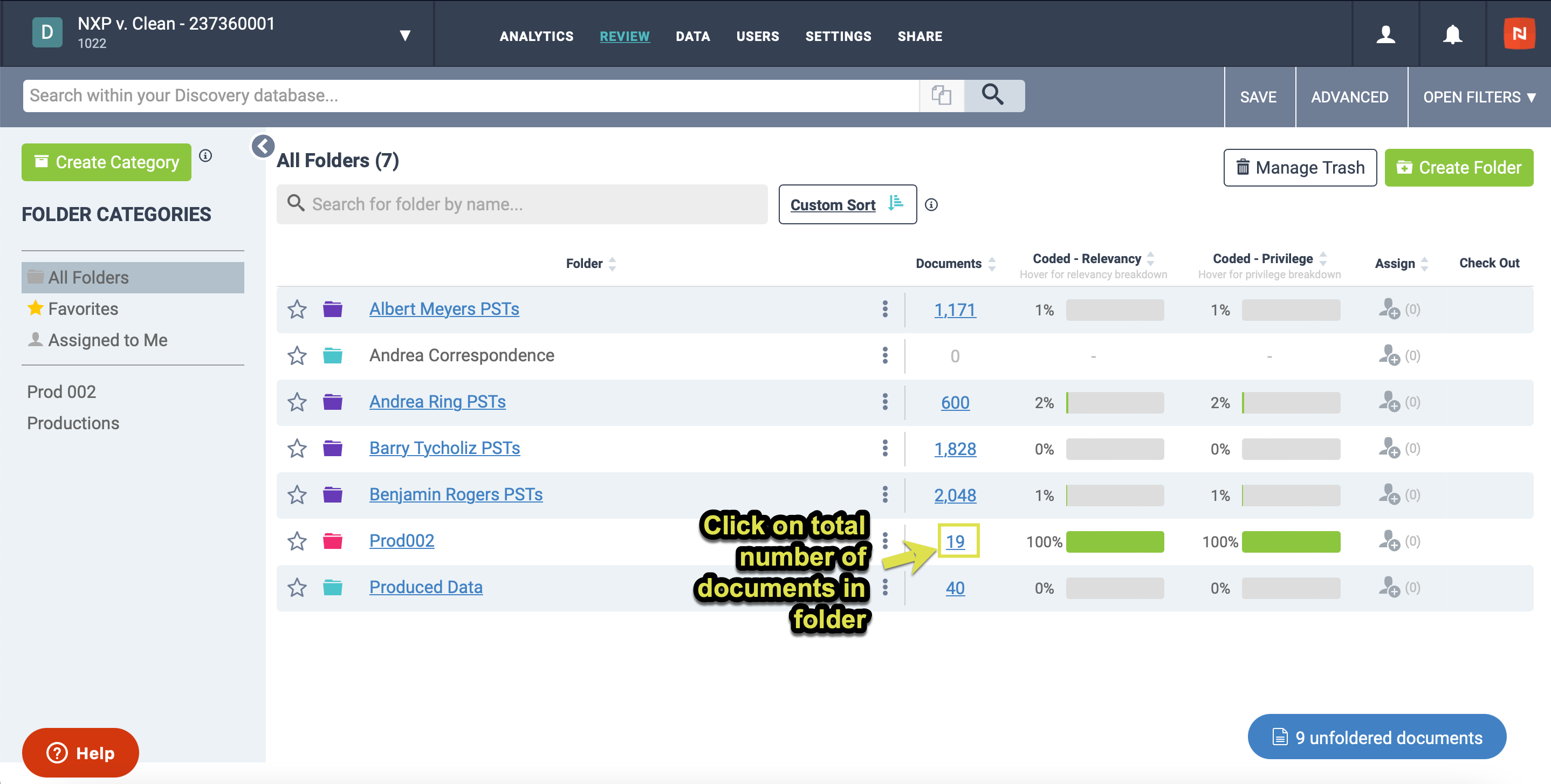Viewport: 1551px width, 784px height.
Task: Focus the search folder by name field
Action: coord(521,204)
